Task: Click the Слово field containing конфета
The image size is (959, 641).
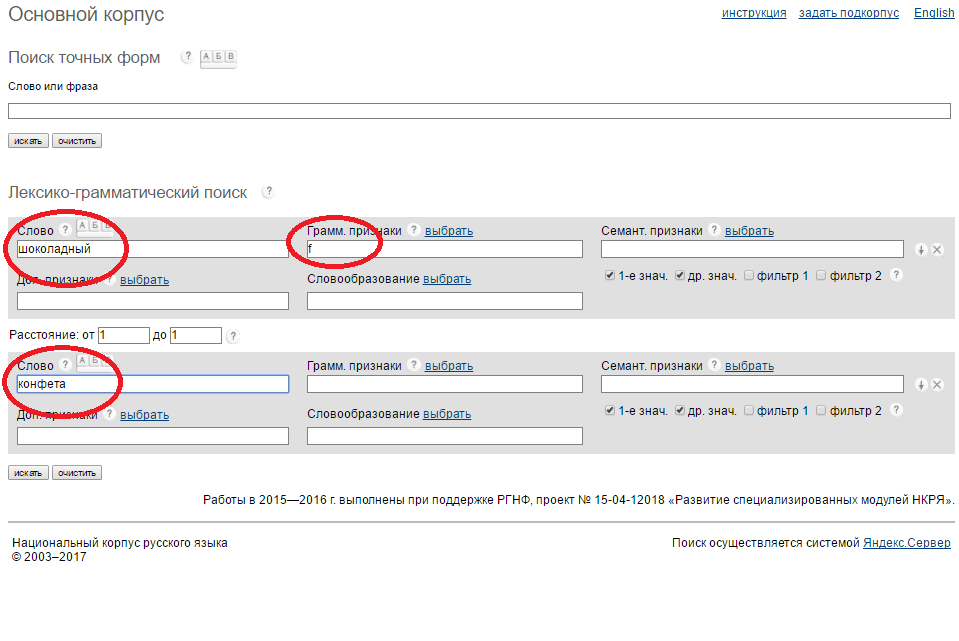Action: (153, 384)
